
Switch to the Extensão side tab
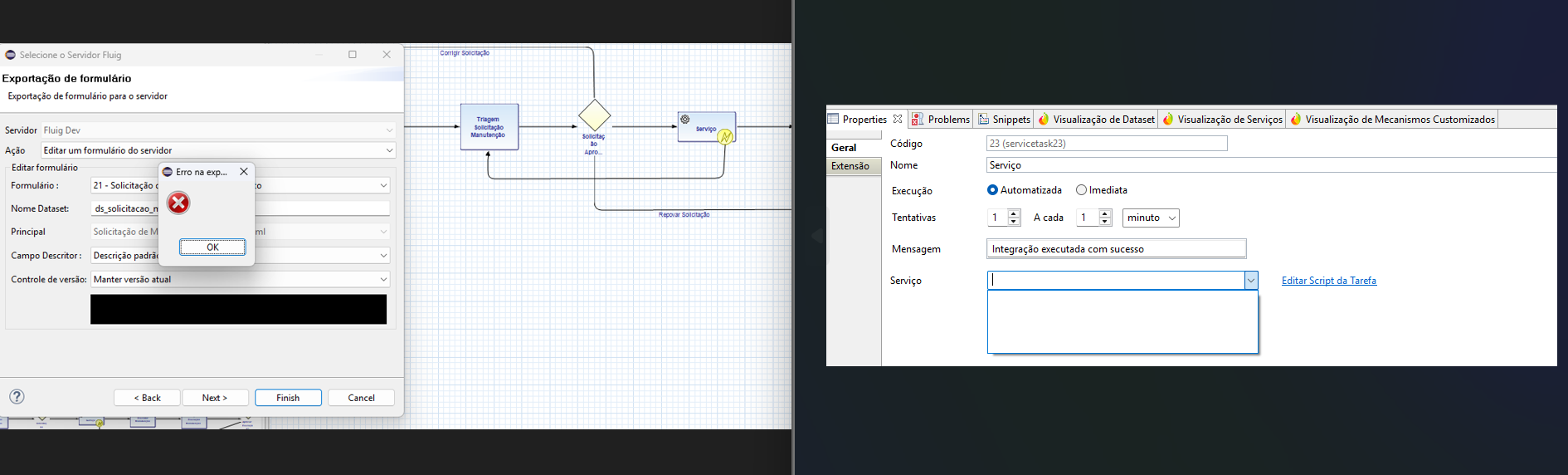pyautogui.click(x=850, y=166)
